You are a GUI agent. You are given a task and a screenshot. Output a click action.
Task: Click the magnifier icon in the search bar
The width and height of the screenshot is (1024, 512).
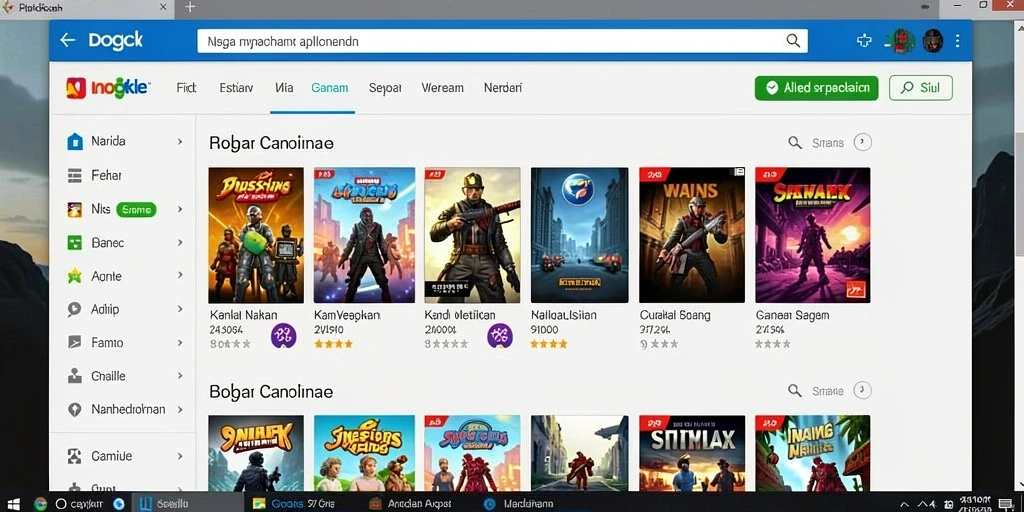click(793, 40)
